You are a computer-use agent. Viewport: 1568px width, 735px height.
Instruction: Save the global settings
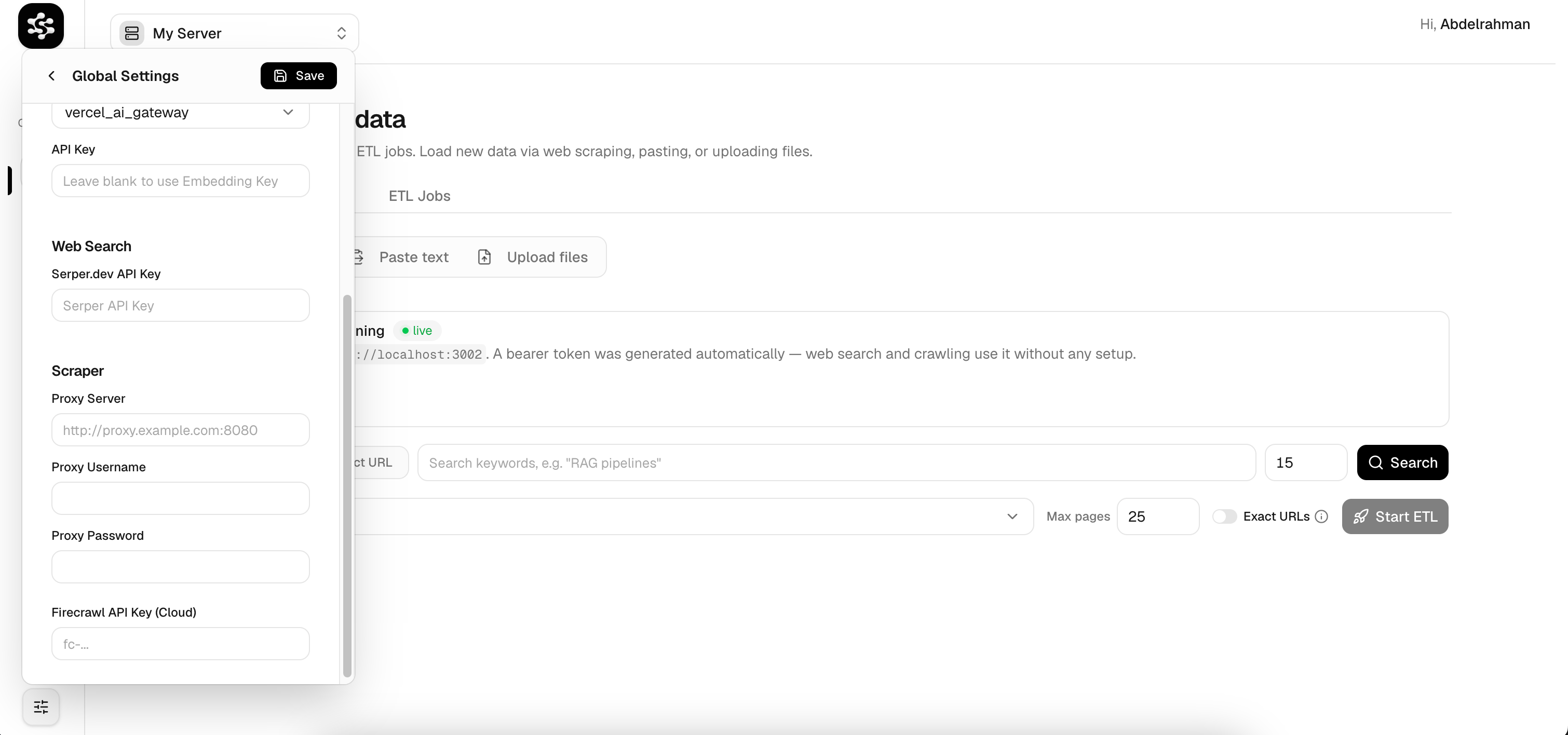point(298,75)
